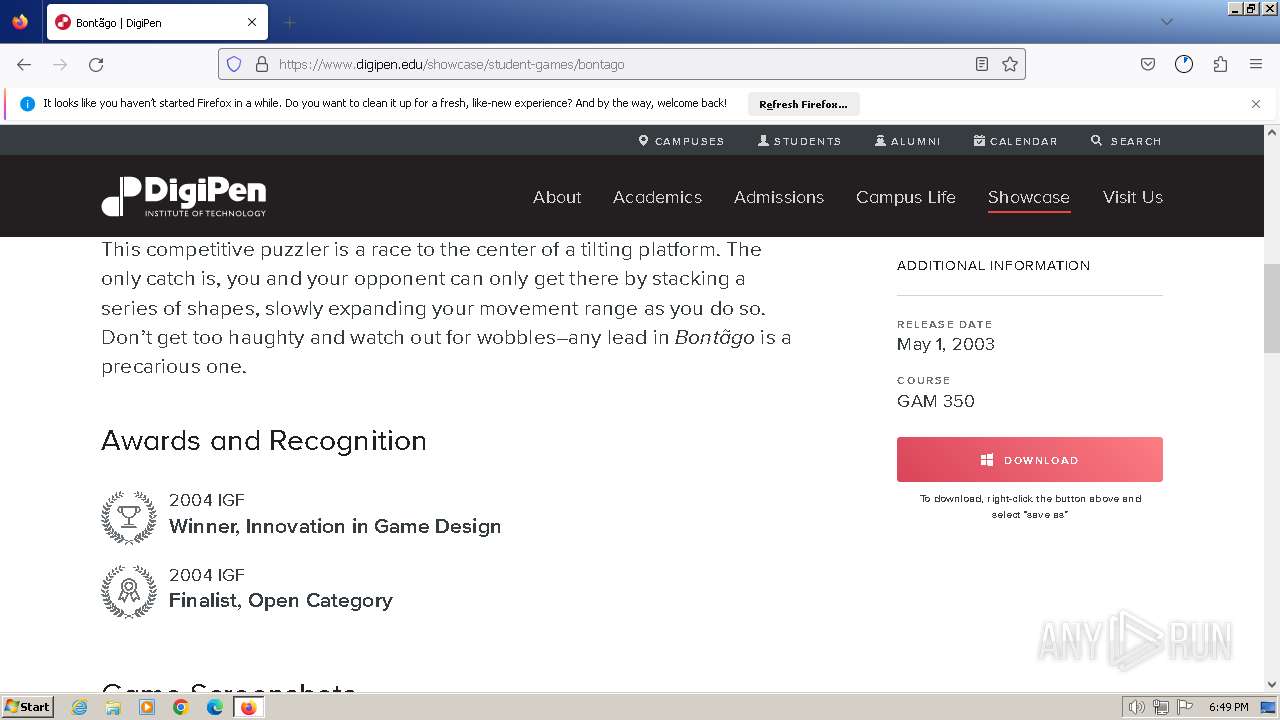Click the IGF Finalist ribbon icon
Image resolution: width=1280 pixels, height=720 pixels.
click(129, 591)
